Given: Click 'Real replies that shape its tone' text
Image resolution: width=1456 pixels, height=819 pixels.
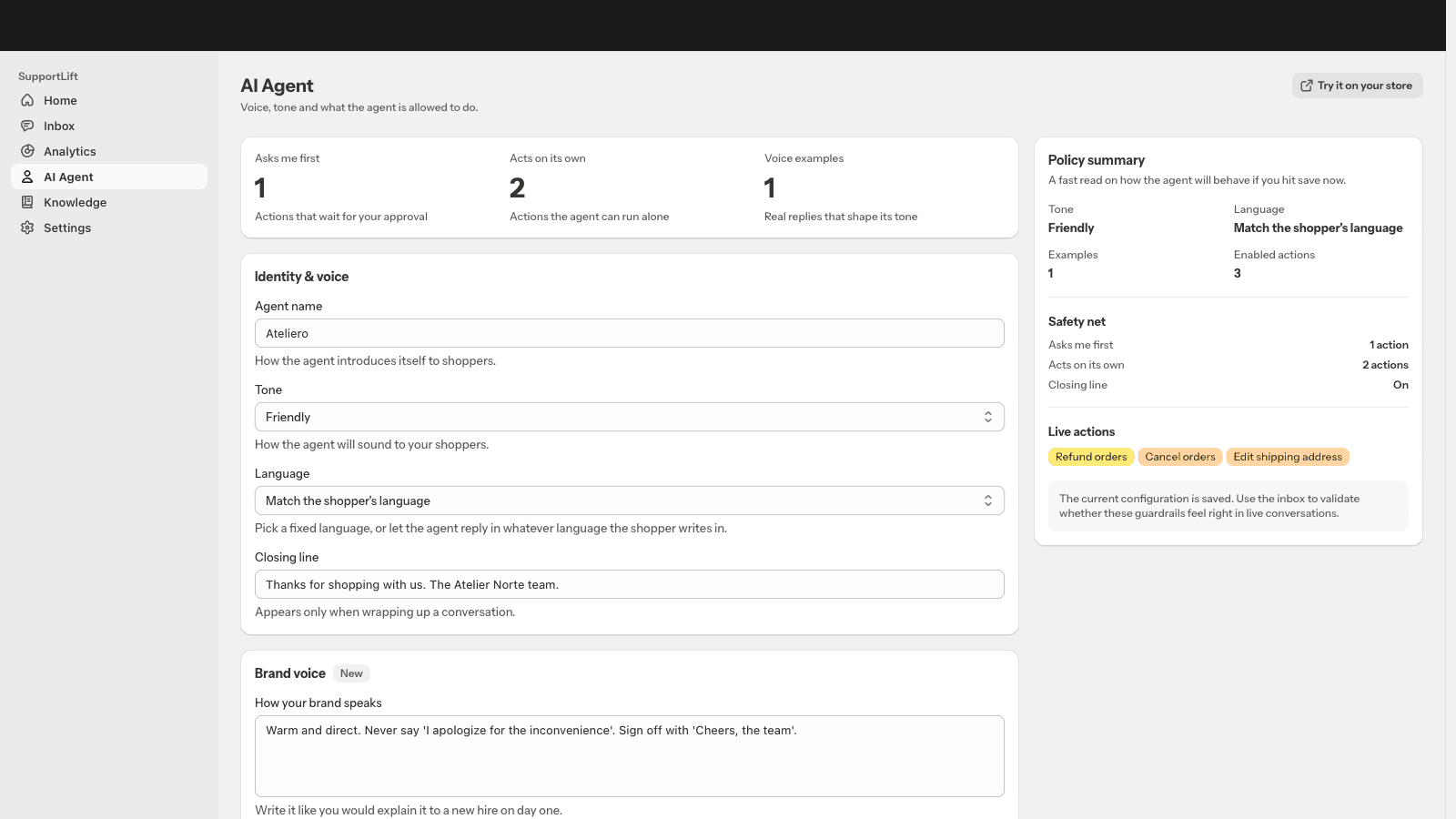Looking at the screenshot, I should coord(841,217).
